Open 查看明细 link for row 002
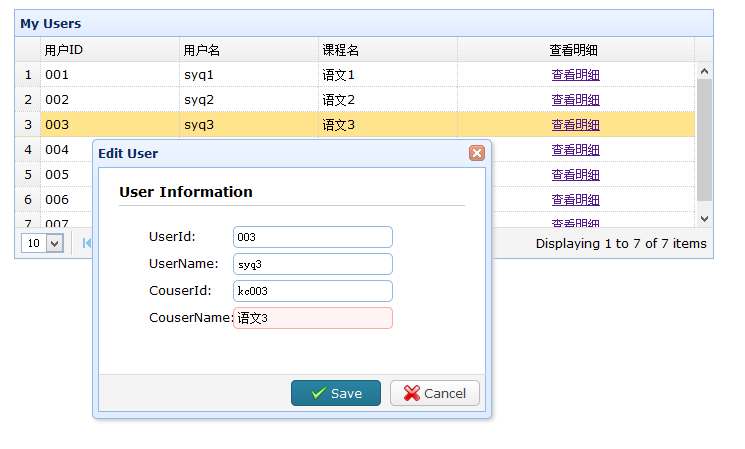Viewport: 745px width, 449px height. click(575, 100)
